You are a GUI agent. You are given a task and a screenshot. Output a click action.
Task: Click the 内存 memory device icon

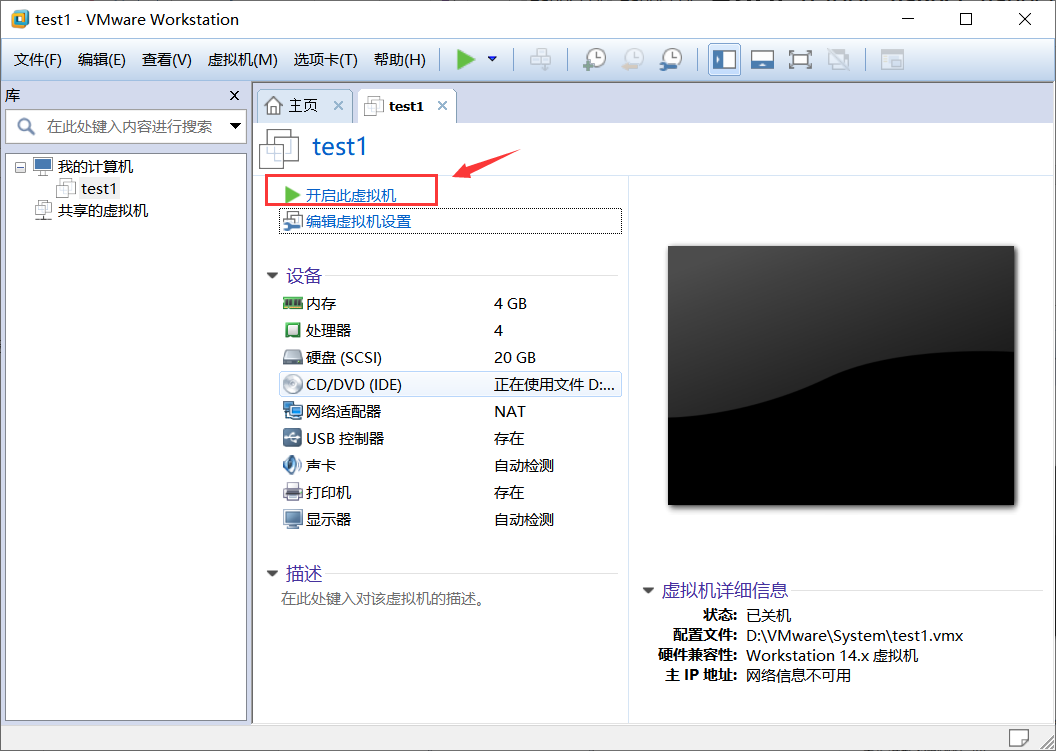pyautogui.click(x=292, y=303)
